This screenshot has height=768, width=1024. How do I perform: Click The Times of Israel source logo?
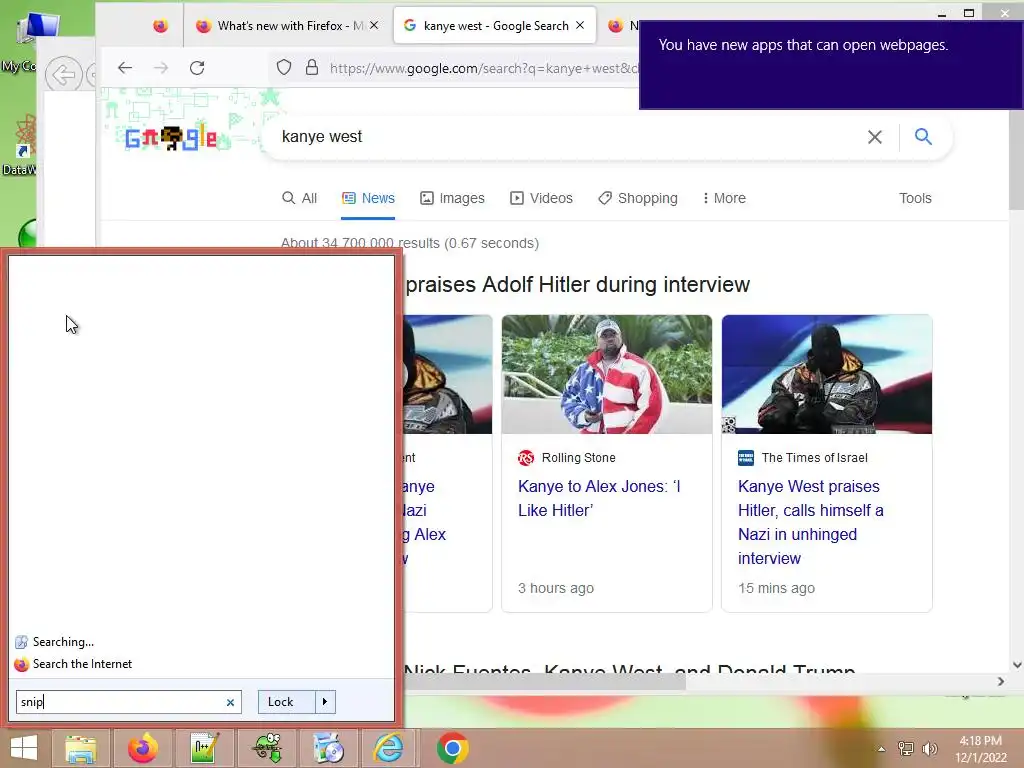[746, 458]
